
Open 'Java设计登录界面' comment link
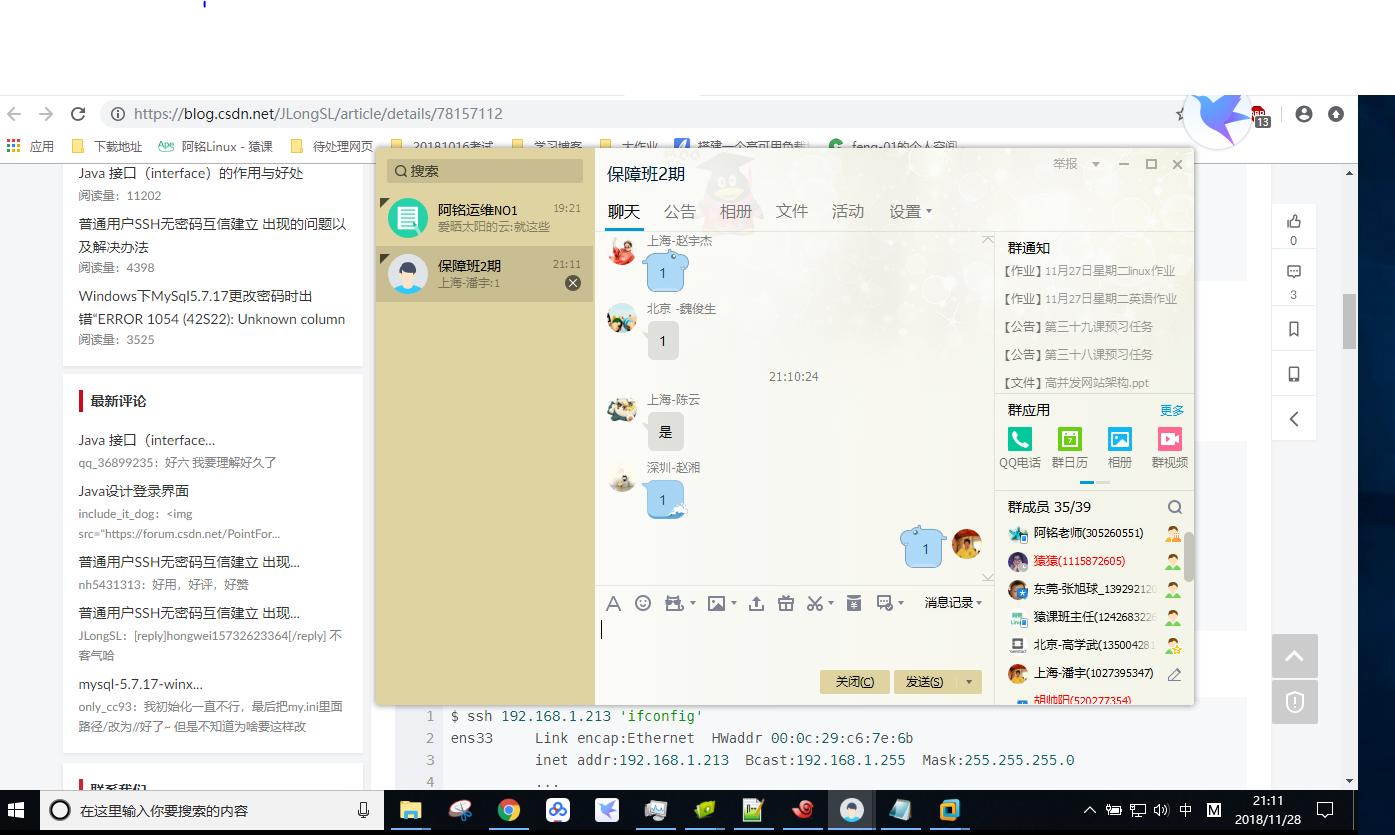pyautogui.click(x=134, y=491)
